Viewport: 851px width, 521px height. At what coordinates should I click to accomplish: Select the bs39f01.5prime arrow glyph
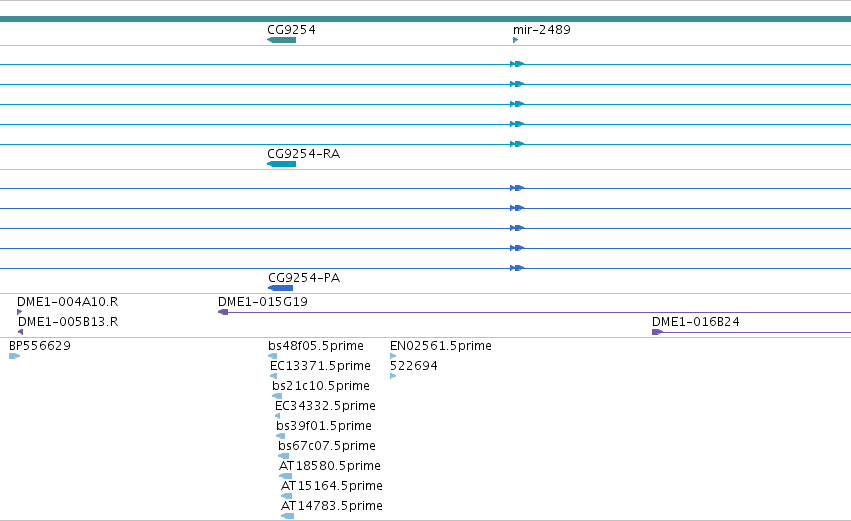tap(280, 436)
